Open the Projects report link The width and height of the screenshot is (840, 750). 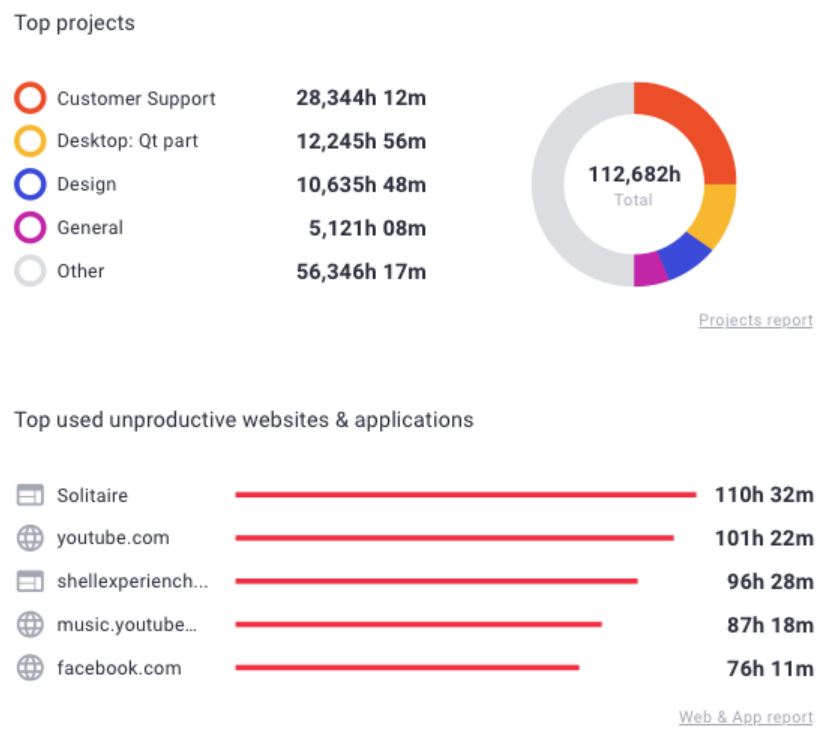pos(756,320)
